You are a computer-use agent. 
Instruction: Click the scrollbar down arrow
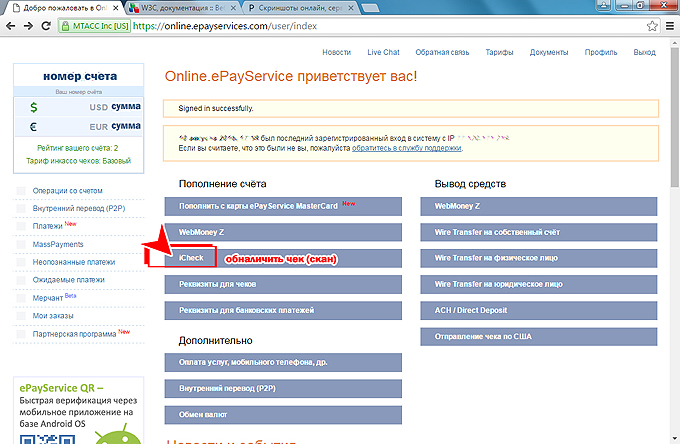click(674, 439)
